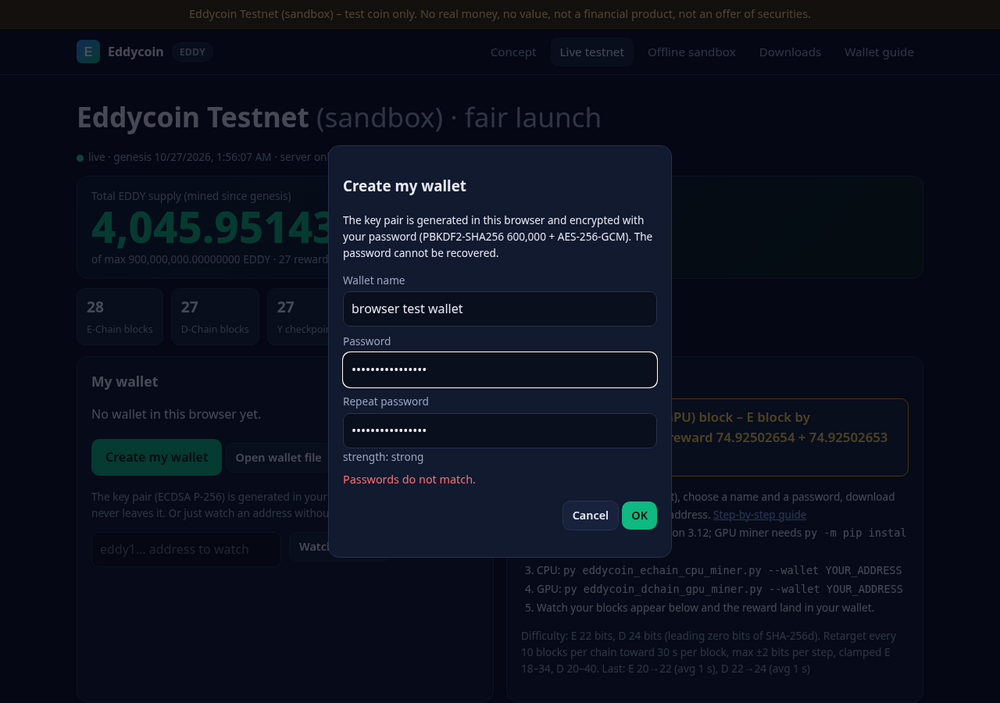Viewport: 1000px width, 703px height.
Task: Click the Eddycoin brand name
Action: coord(135,52)
